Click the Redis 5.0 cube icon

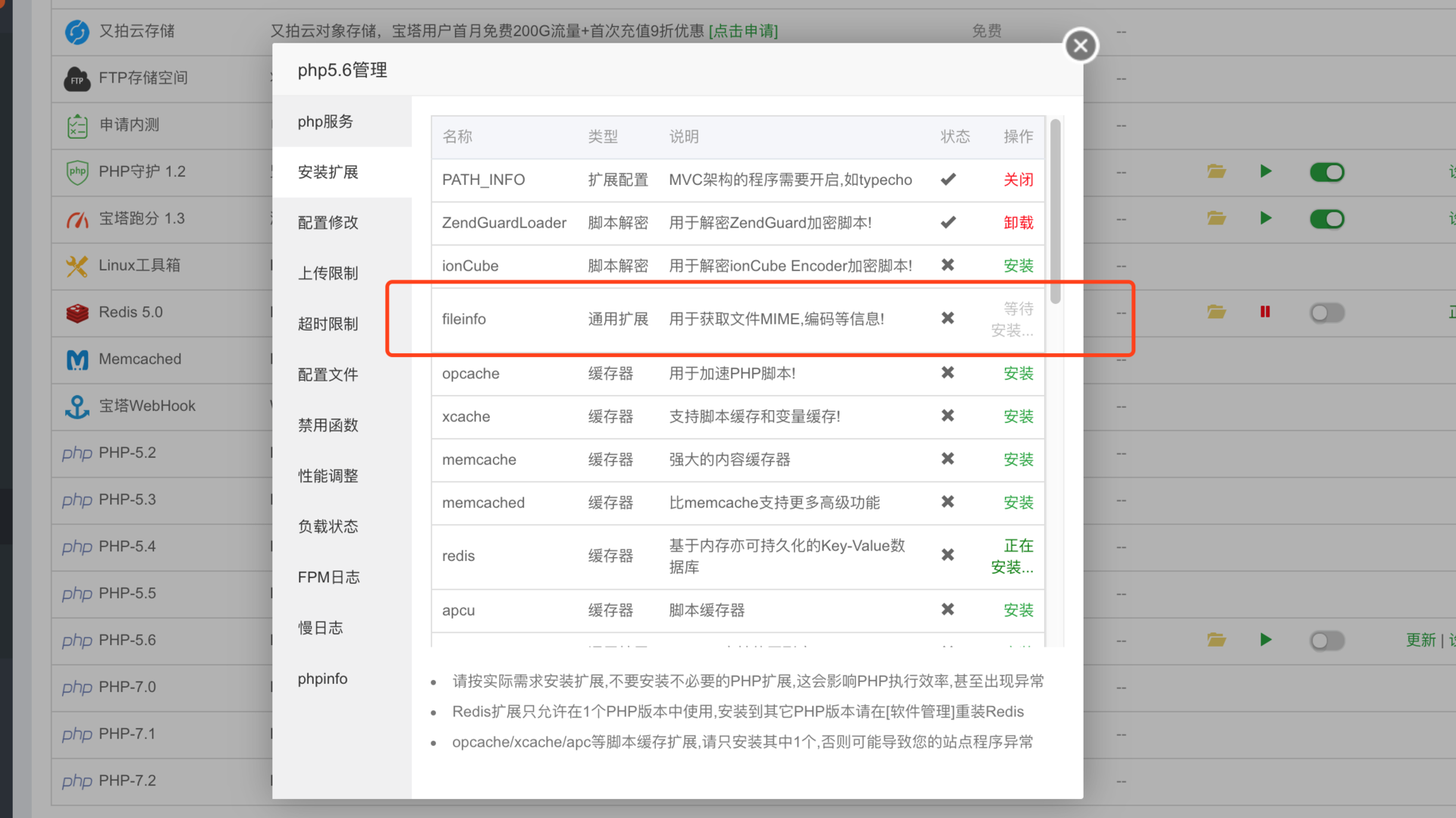coord(77,312)
